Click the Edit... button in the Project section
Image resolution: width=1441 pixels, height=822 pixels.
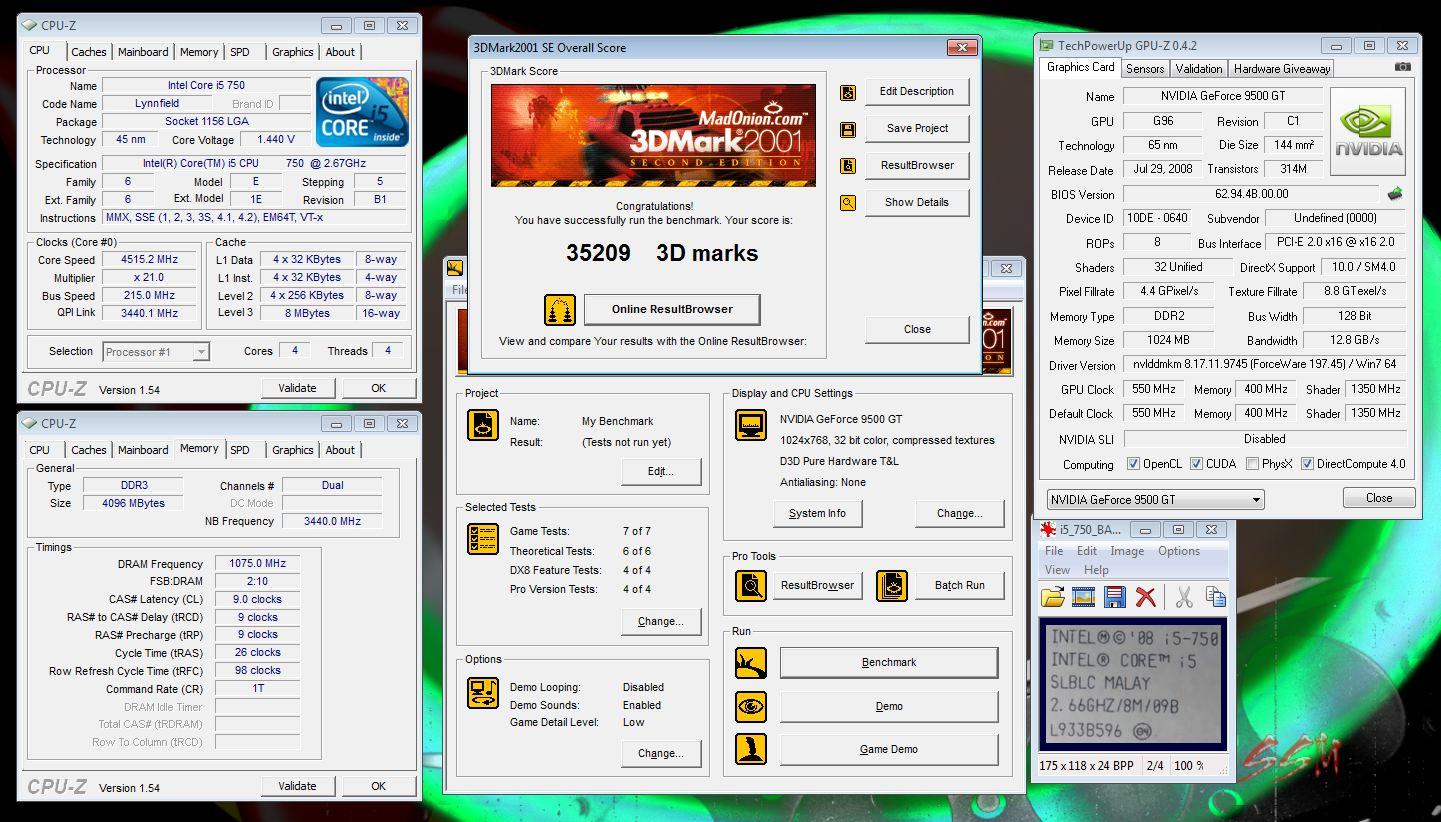[661, 471]
